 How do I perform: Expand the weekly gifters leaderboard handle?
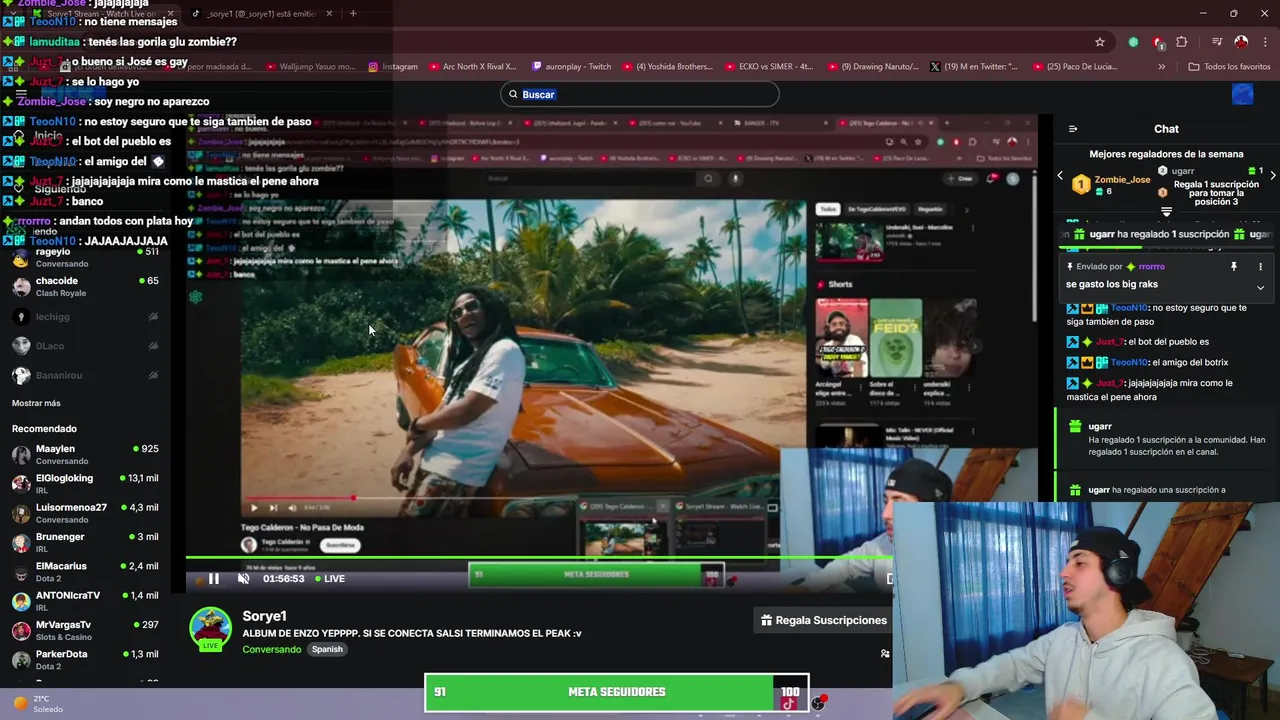pyautogui.click(x=1166, y=212)
